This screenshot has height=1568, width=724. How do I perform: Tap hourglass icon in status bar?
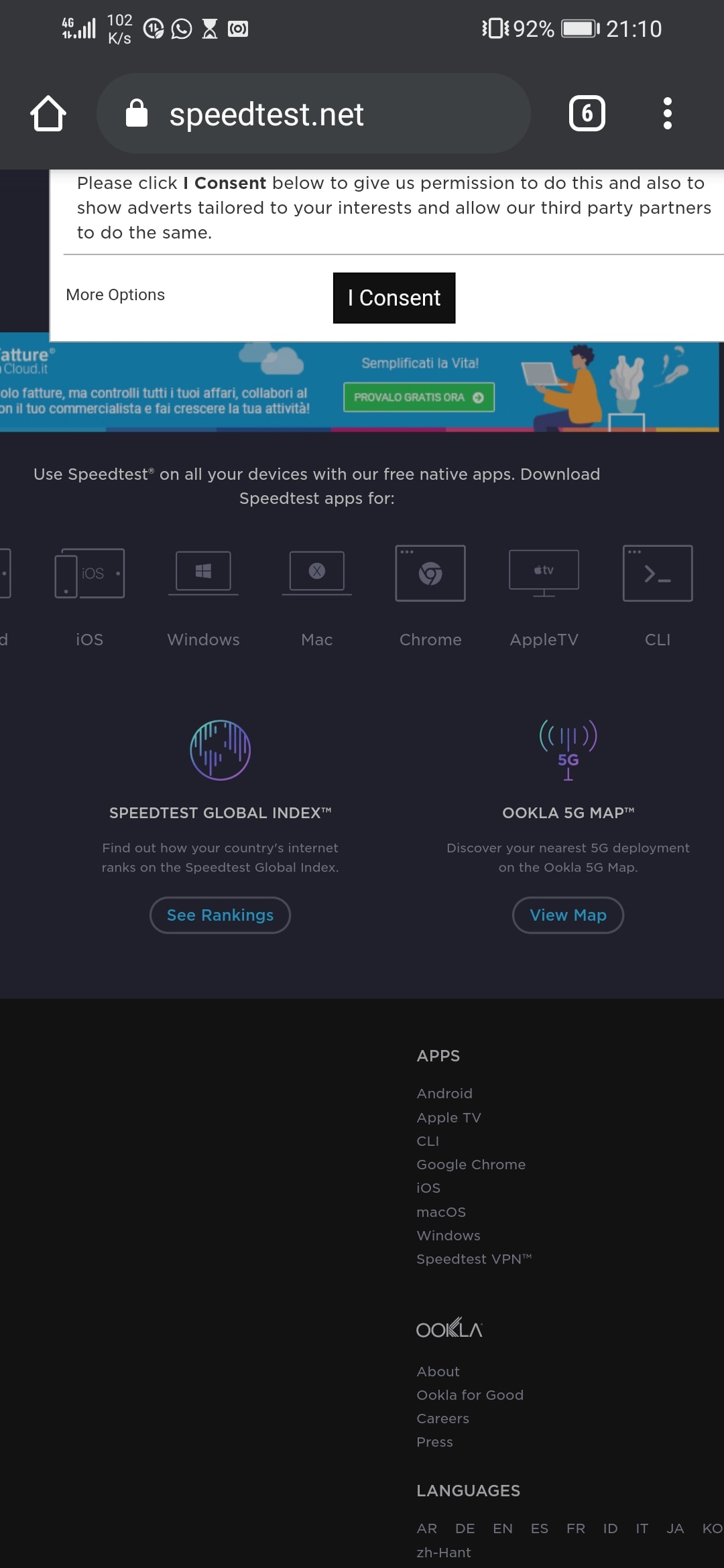click(x=210, y=29)
